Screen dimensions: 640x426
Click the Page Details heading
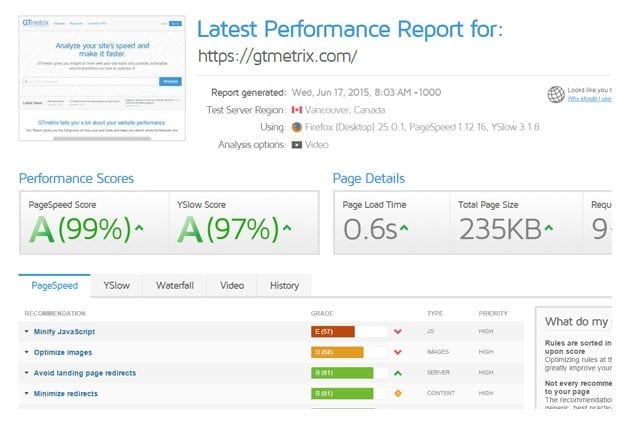[369, 179]
